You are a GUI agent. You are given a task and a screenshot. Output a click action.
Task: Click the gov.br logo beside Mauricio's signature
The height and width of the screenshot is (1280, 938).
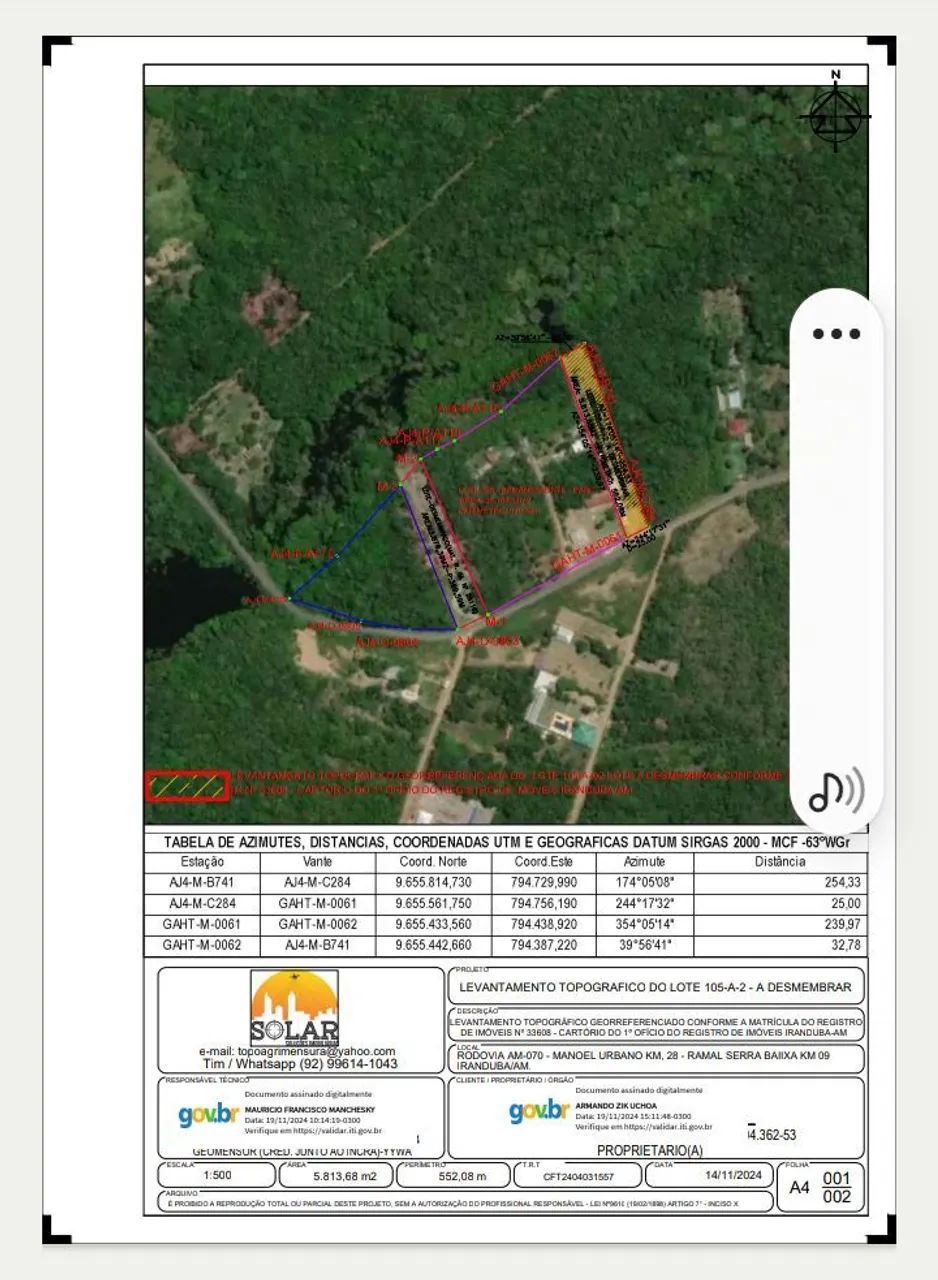[x=209, y=1115]
